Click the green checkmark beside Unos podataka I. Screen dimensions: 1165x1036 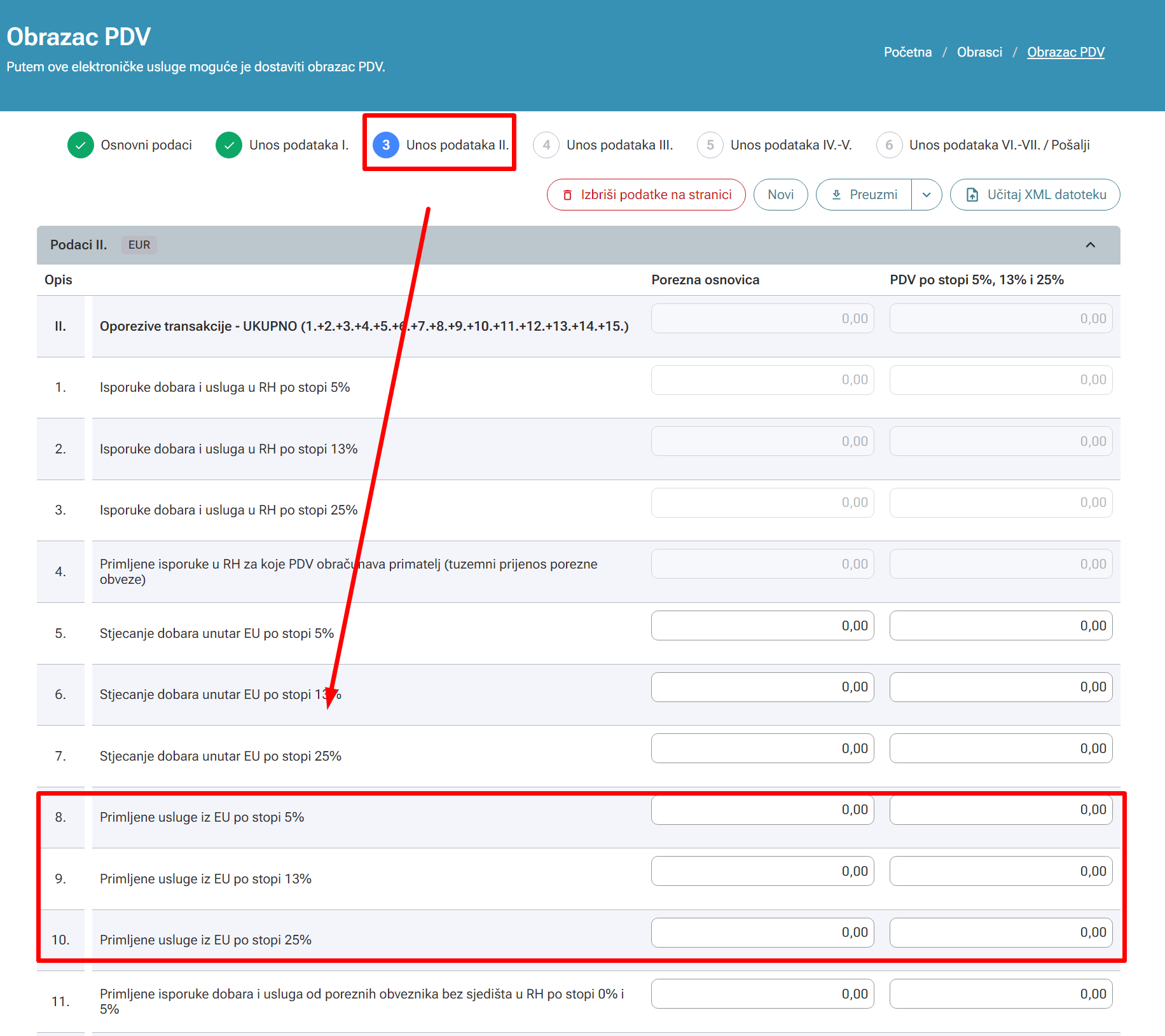[x=229, y=145]
